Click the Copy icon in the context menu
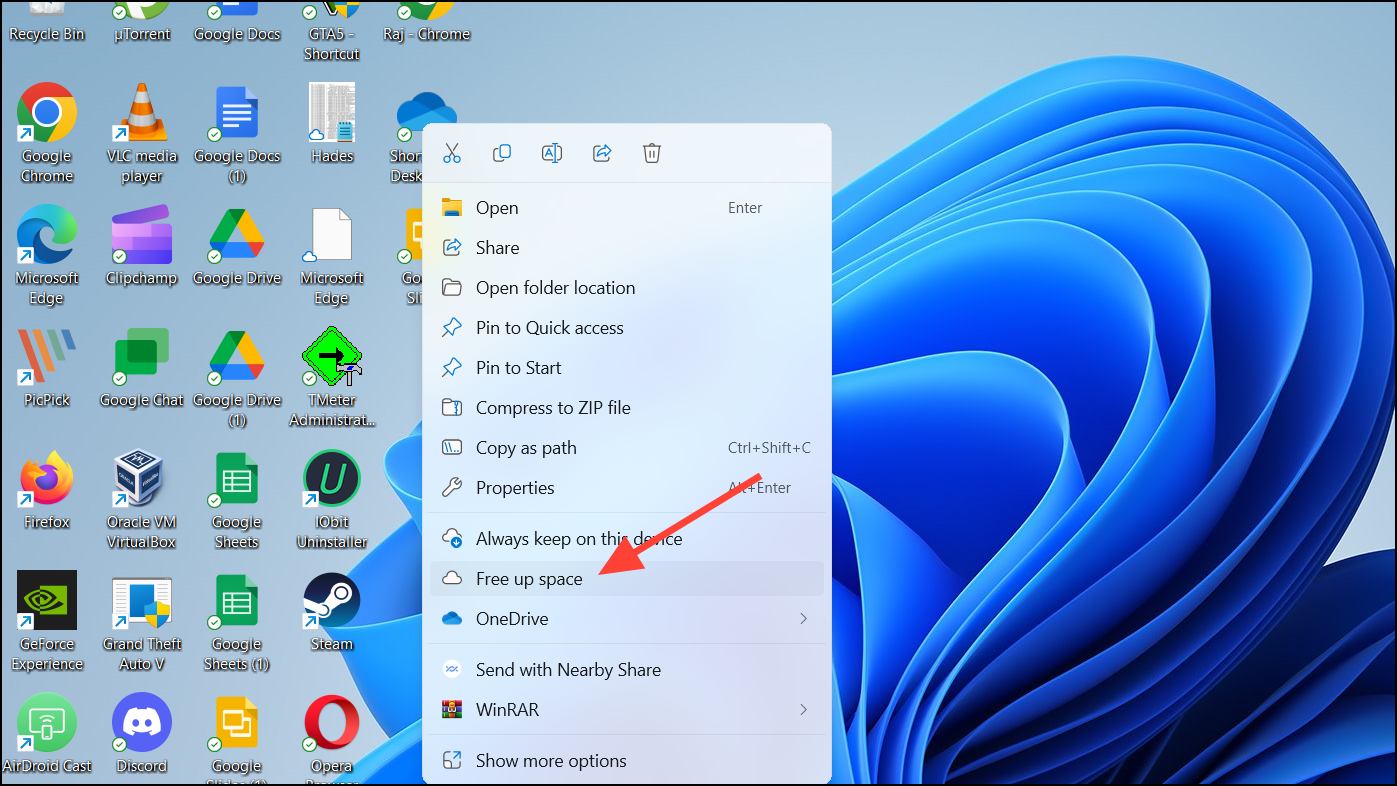The width and height of the screenshot is (1397, 786). point(501,152)
